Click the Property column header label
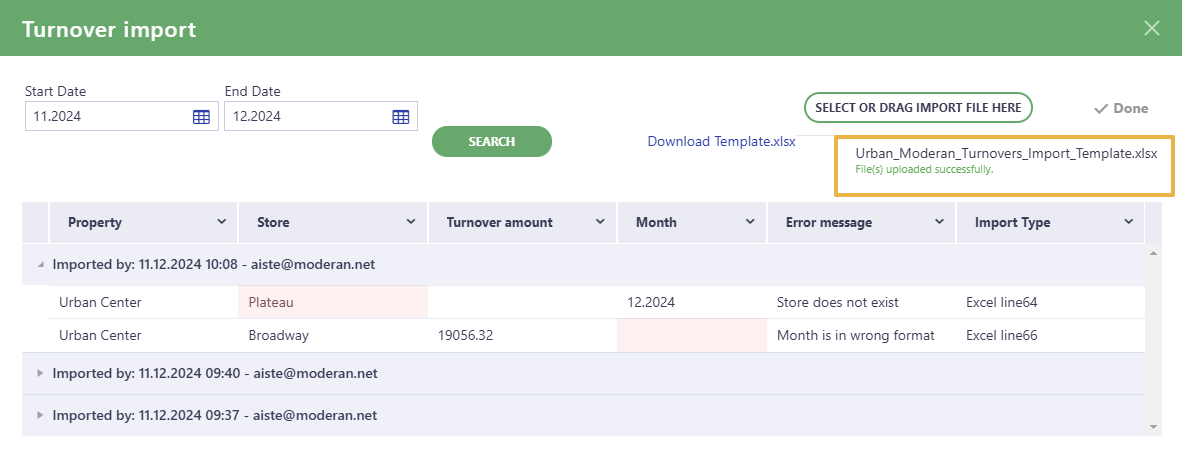The image size is (1182, 453). tap(95, 222)
